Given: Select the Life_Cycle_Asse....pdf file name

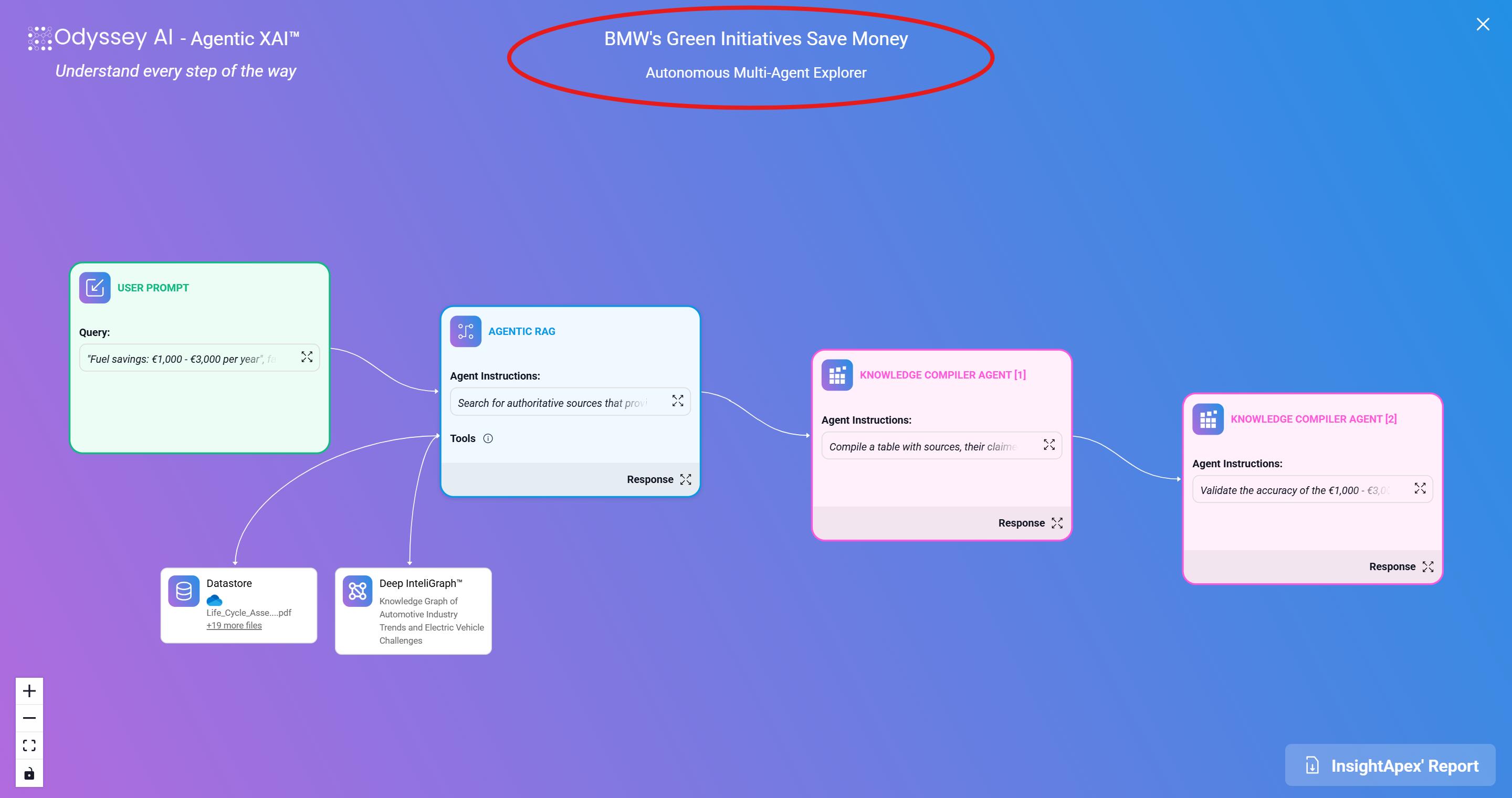Looking at the screenshot, I should (x=248, y=613).
